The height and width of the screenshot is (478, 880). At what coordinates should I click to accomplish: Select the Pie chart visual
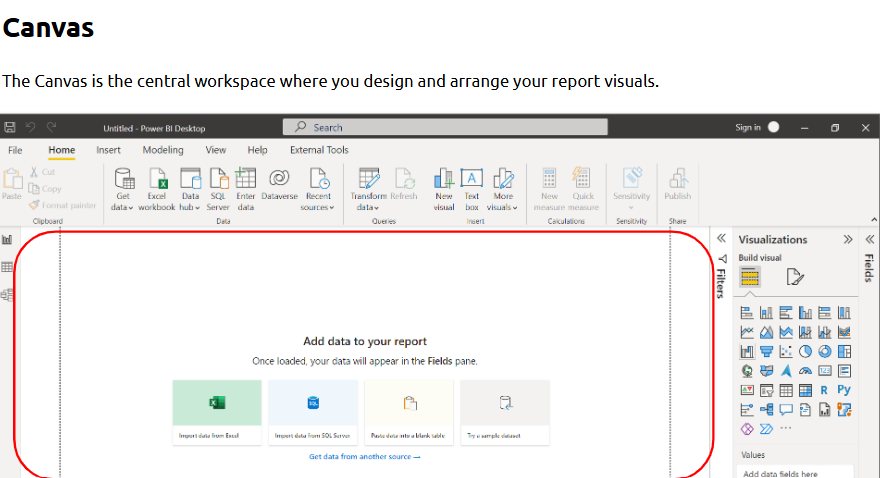tap(805, 352)
